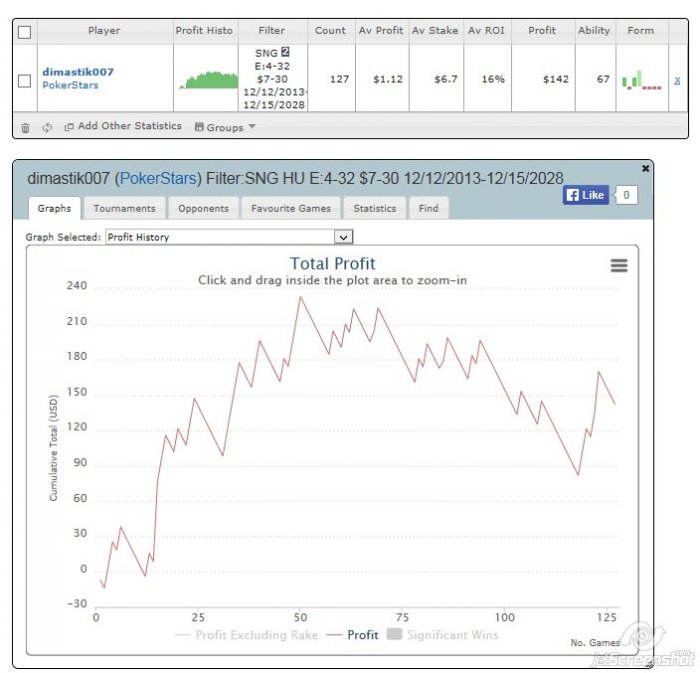Switch to the Opponents tab
The height and width of the screenshot is (673, 700).
[203, 208]
